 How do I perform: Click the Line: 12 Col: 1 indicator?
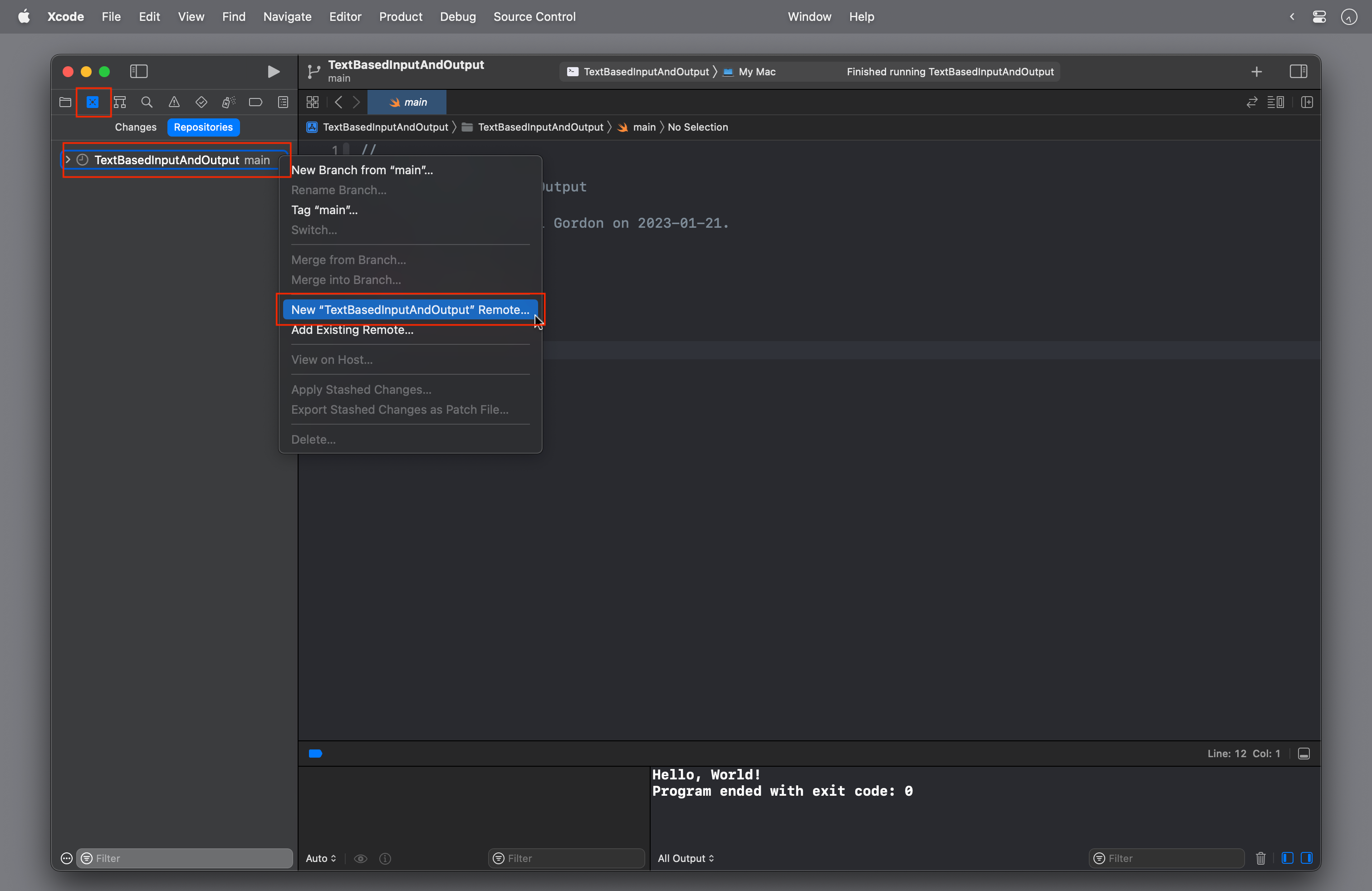click(x=1244, y=754)
